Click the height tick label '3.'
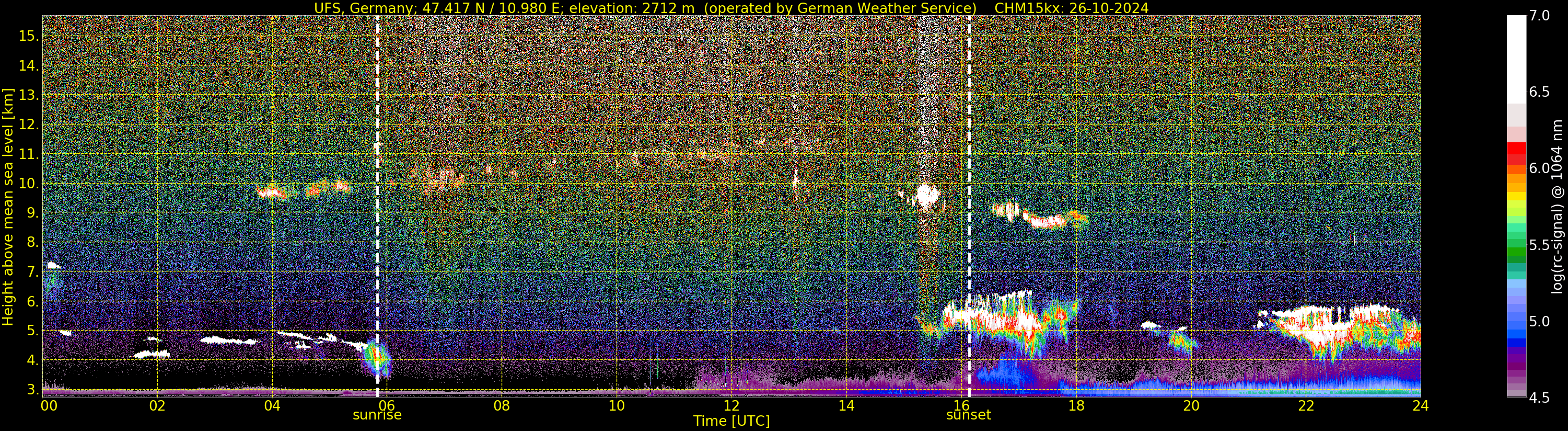The image size is (1568, 431). (33, 389)
